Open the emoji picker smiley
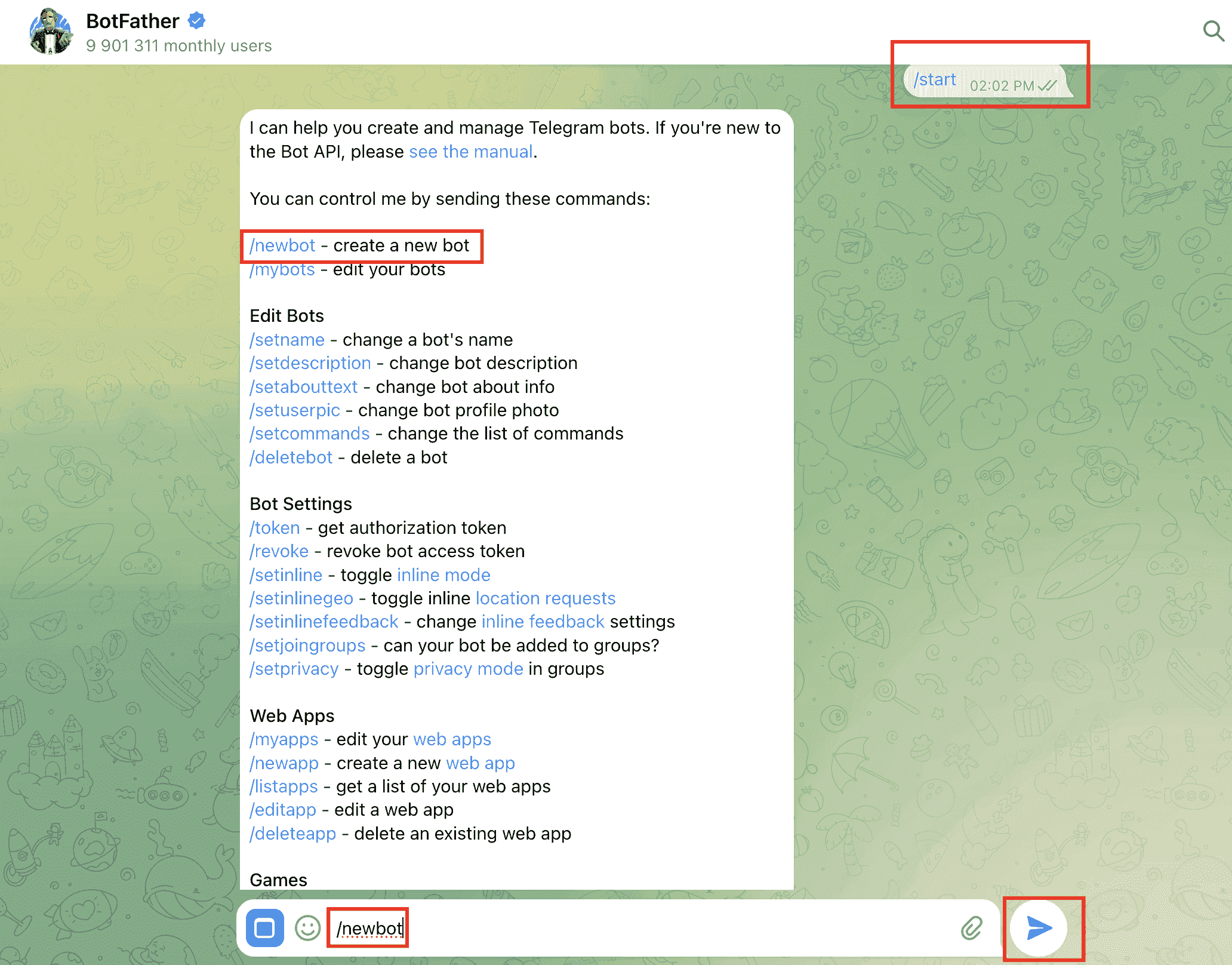 pos(307,928)
